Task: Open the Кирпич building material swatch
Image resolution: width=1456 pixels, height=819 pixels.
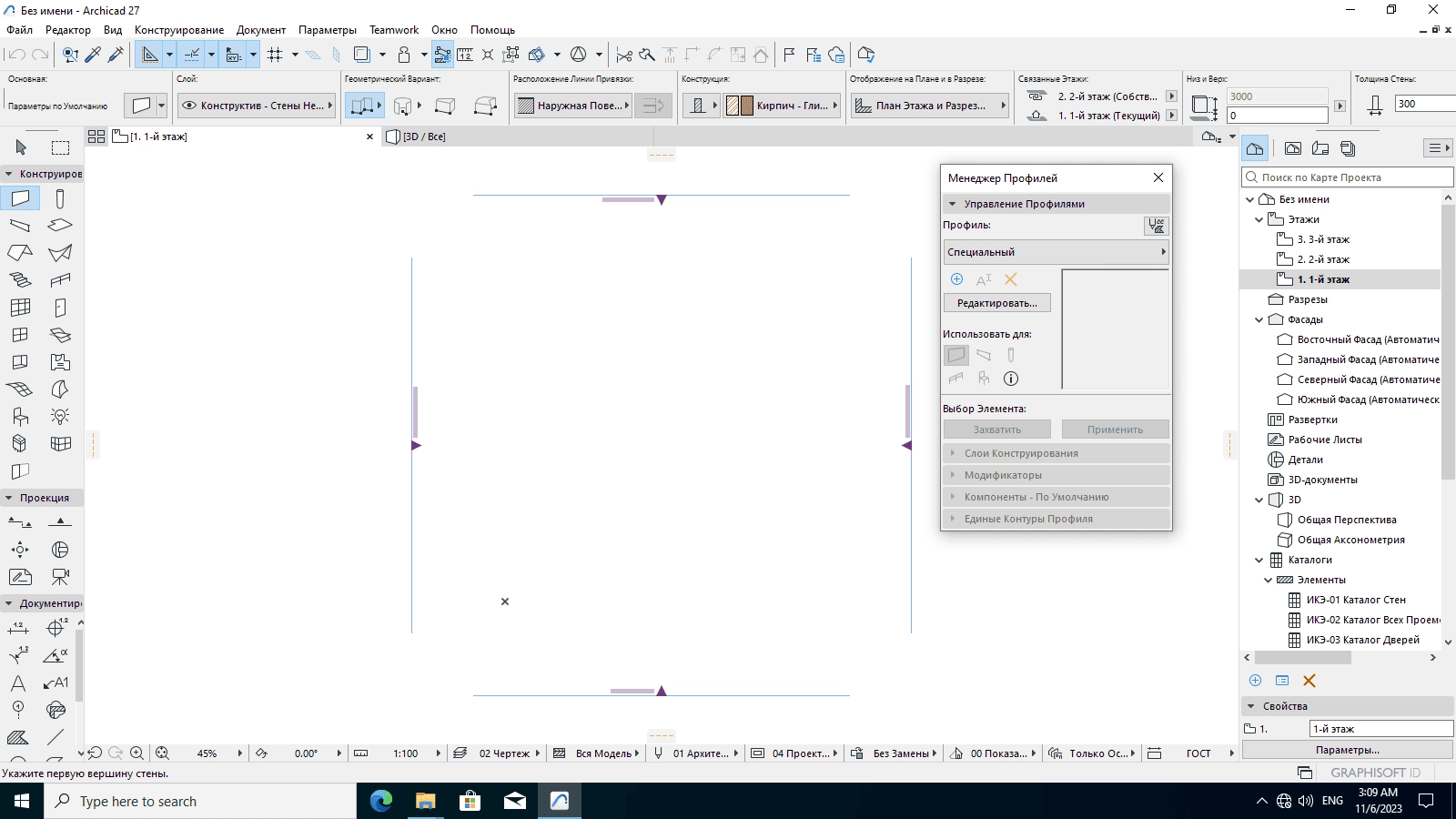Action: coord(782,106)
